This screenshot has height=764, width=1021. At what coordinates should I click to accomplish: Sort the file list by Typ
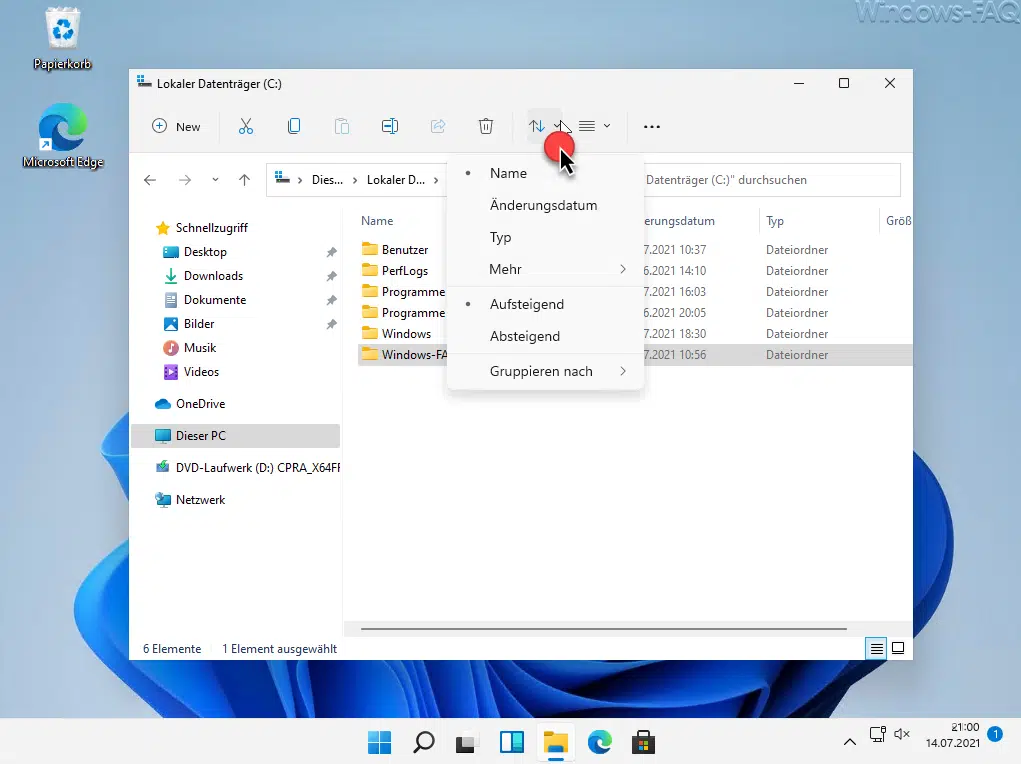(500, 237)
